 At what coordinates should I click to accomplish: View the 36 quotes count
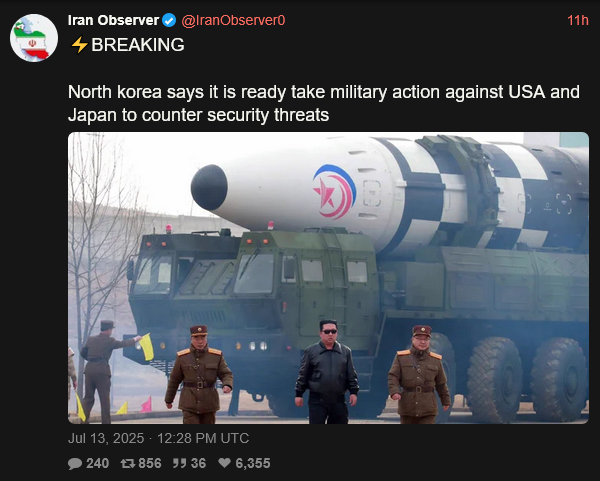click(x=199, y=463)
